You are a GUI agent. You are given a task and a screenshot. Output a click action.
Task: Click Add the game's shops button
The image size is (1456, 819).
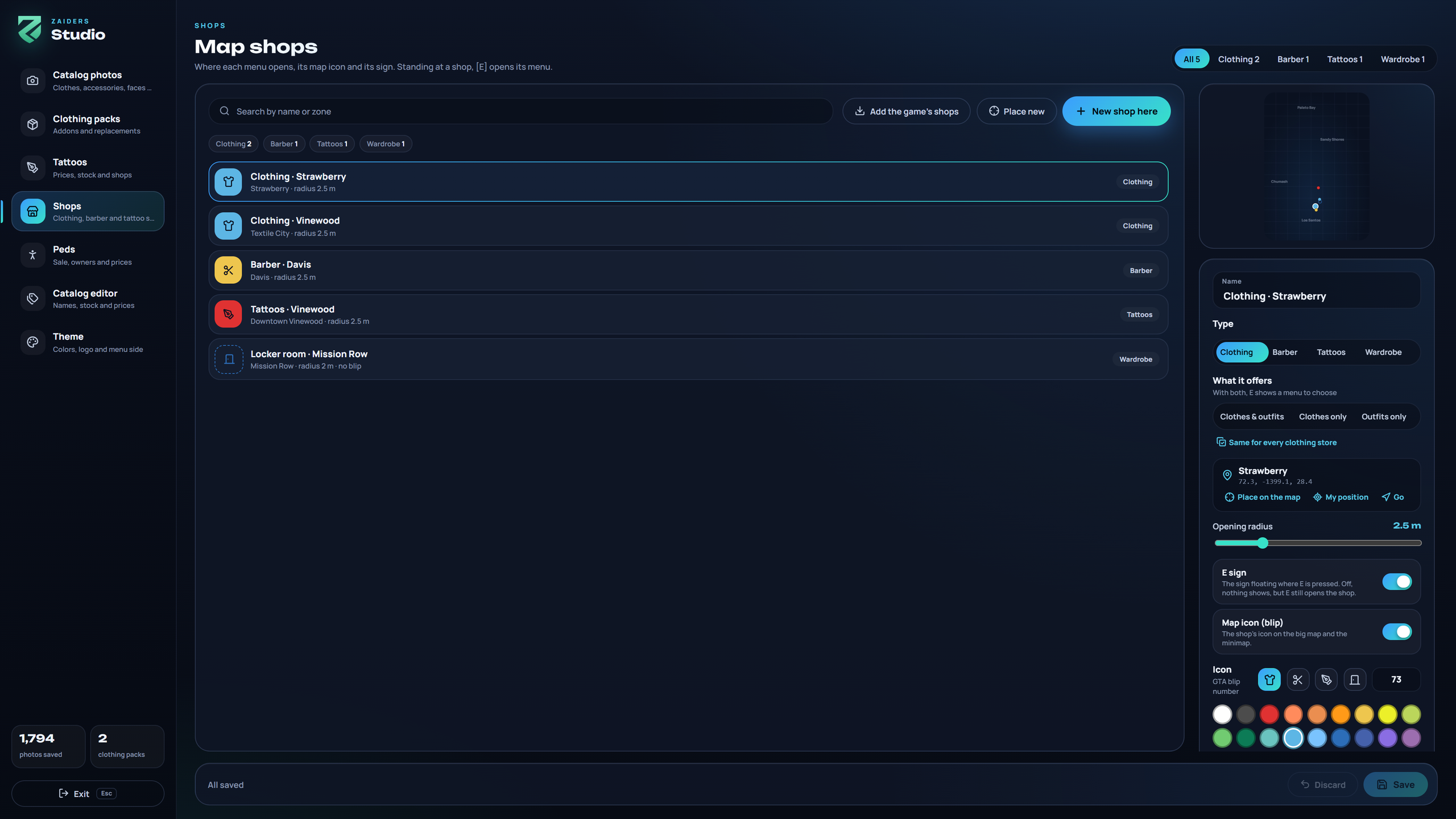click(x=907, y=111)
